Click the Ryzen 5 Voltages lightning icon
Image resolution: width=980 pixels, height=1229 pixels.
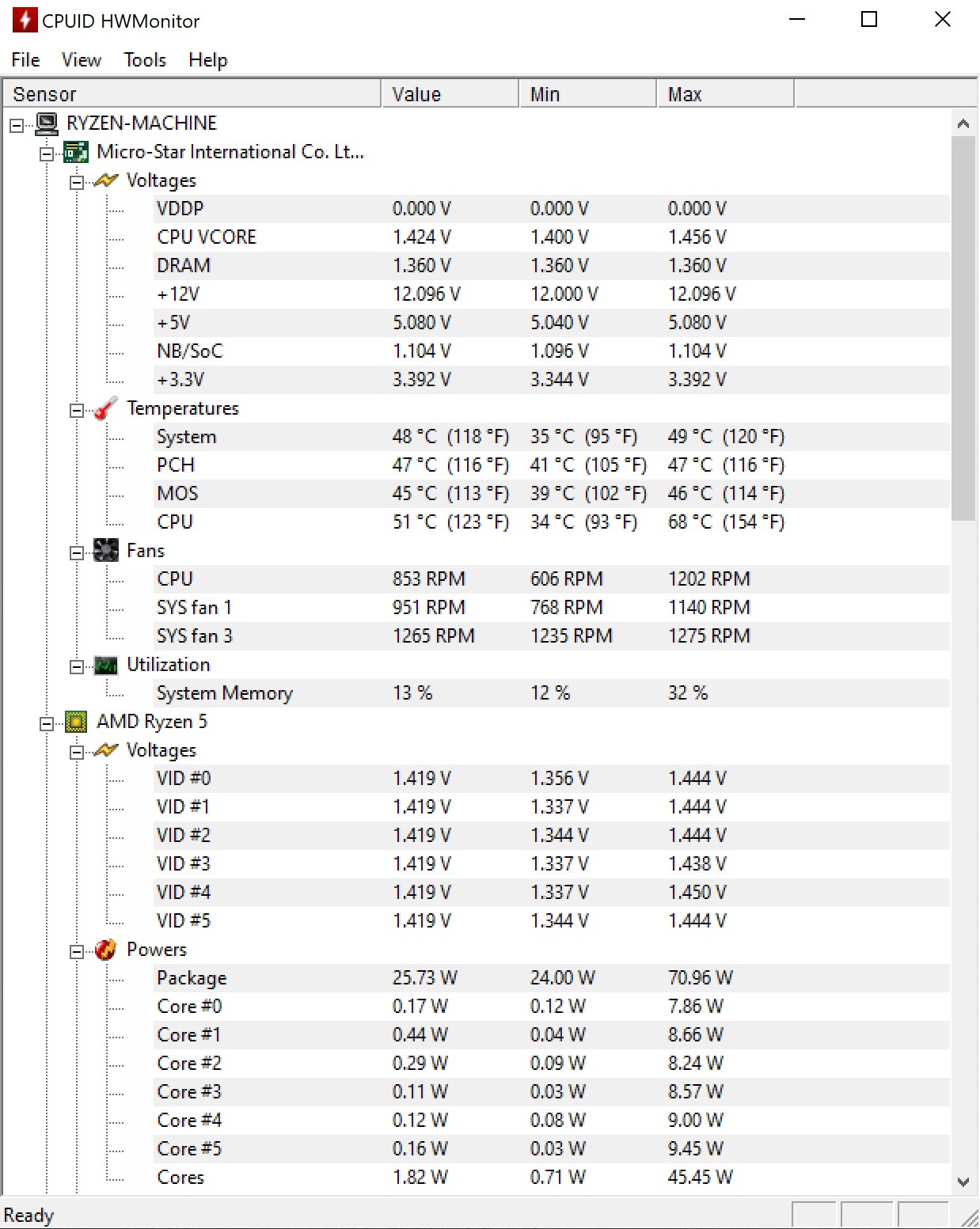106,750
